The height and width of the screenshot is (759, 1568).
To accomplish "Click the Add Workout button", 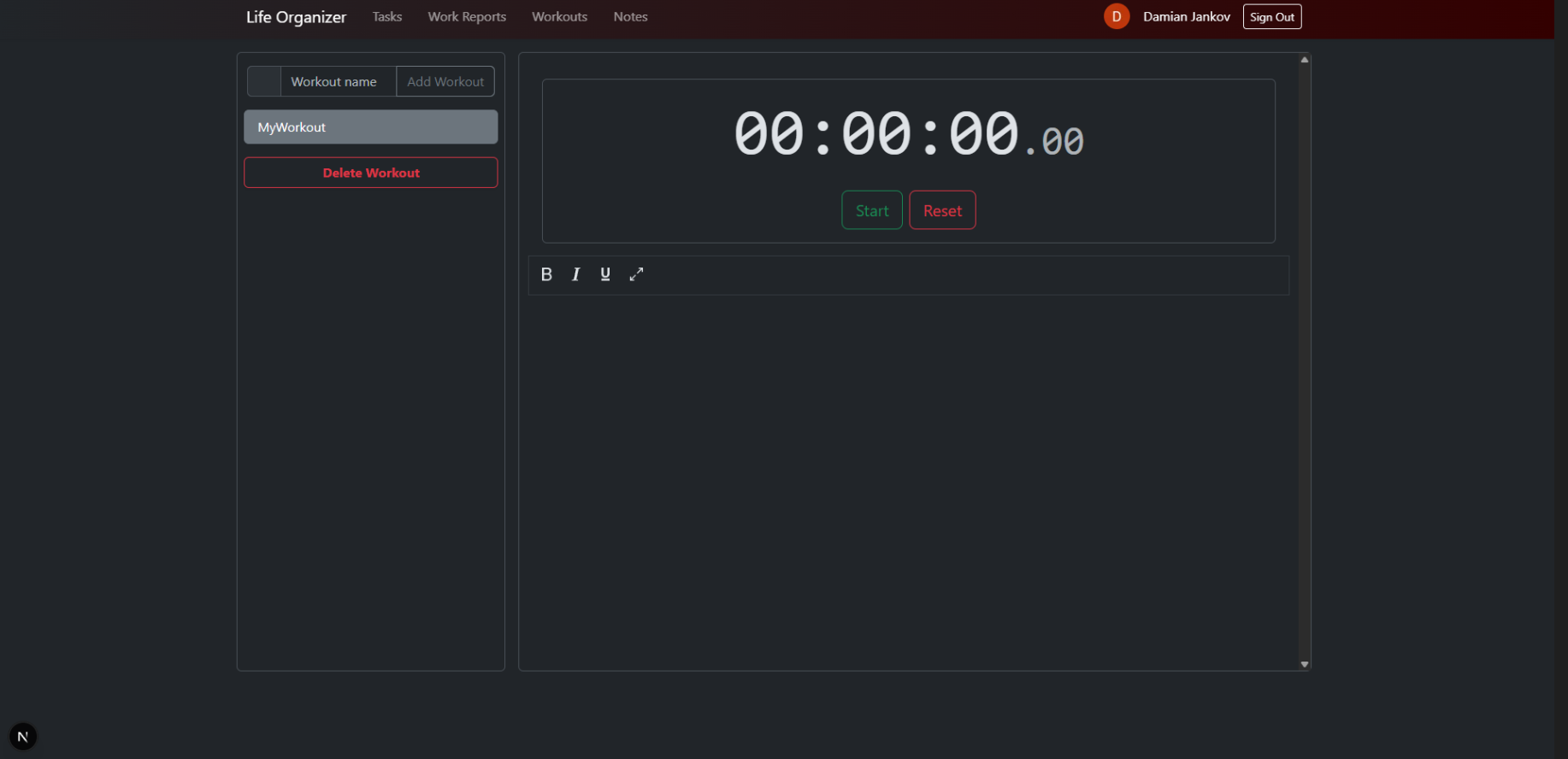I will [445, 81].
